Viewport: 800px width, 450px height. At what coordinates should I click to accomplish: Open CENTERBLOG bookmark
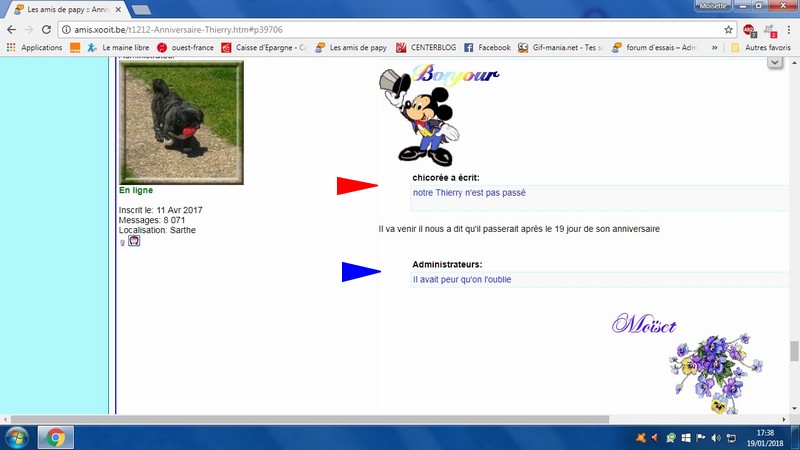click(x=426, y=47)
